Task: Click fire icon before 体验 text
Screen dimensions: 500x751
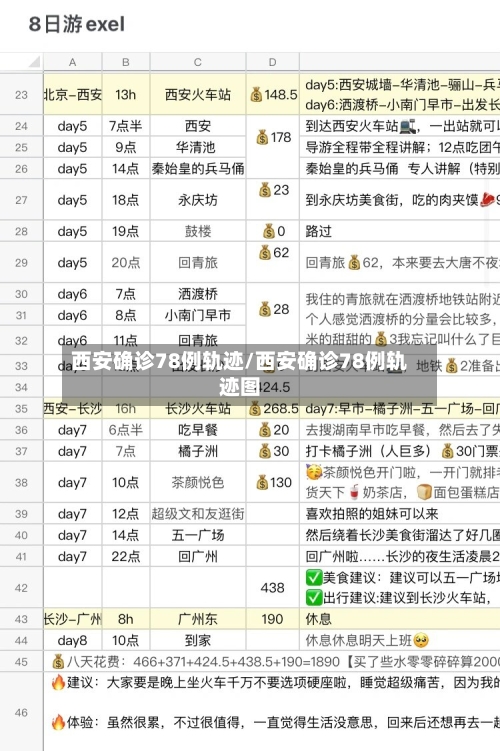Action: 58,722
